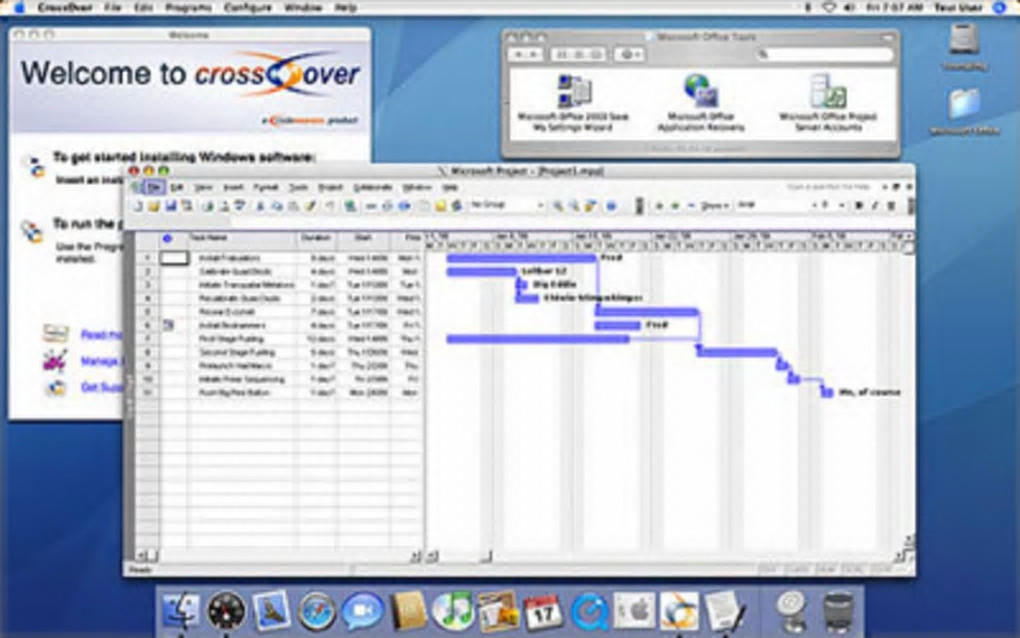Click the Safari compass icon in the Dock
The image size is (1020, 638).
[x=317, y=611]
